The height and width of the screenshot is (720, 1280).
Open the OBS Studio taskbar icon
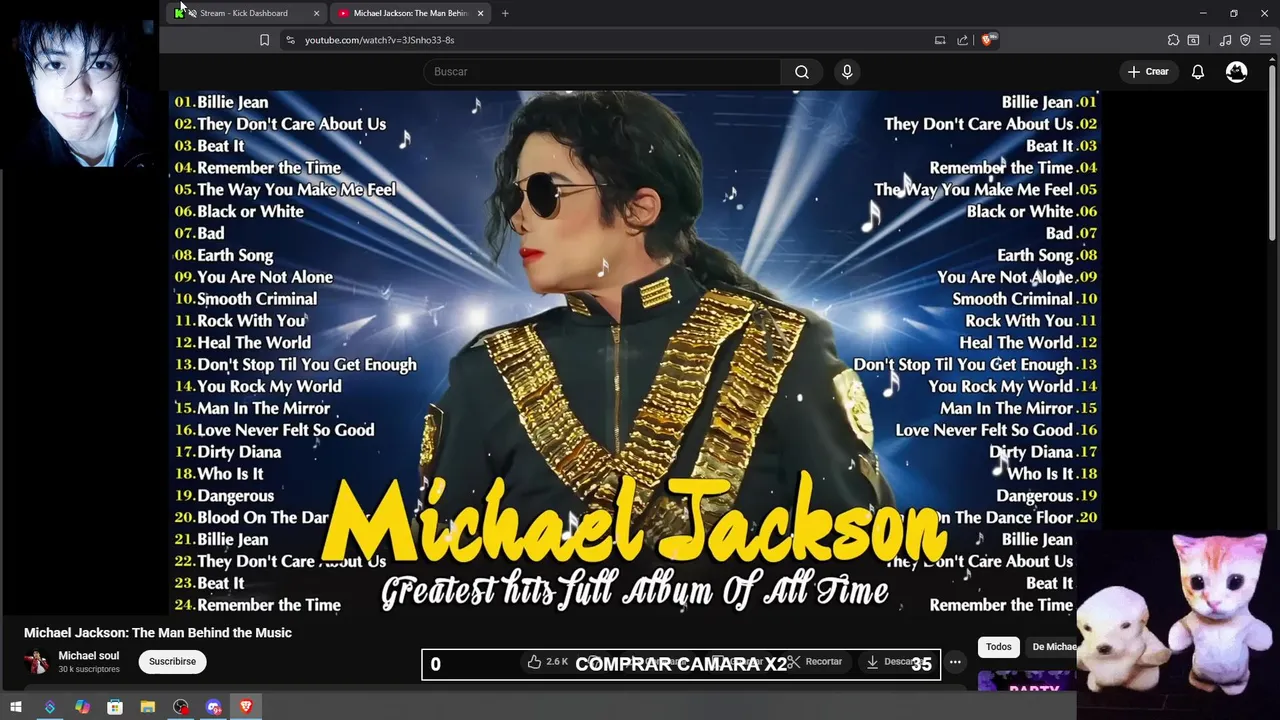click(x=181, y=707)
